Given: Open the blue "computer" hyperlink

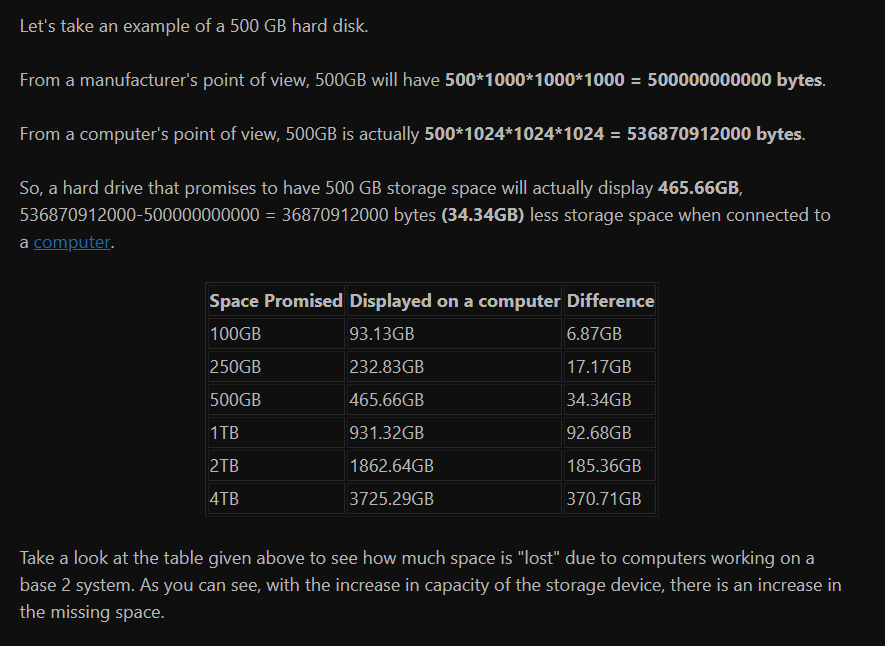Looking at the screenshot, I should point(72,242).
